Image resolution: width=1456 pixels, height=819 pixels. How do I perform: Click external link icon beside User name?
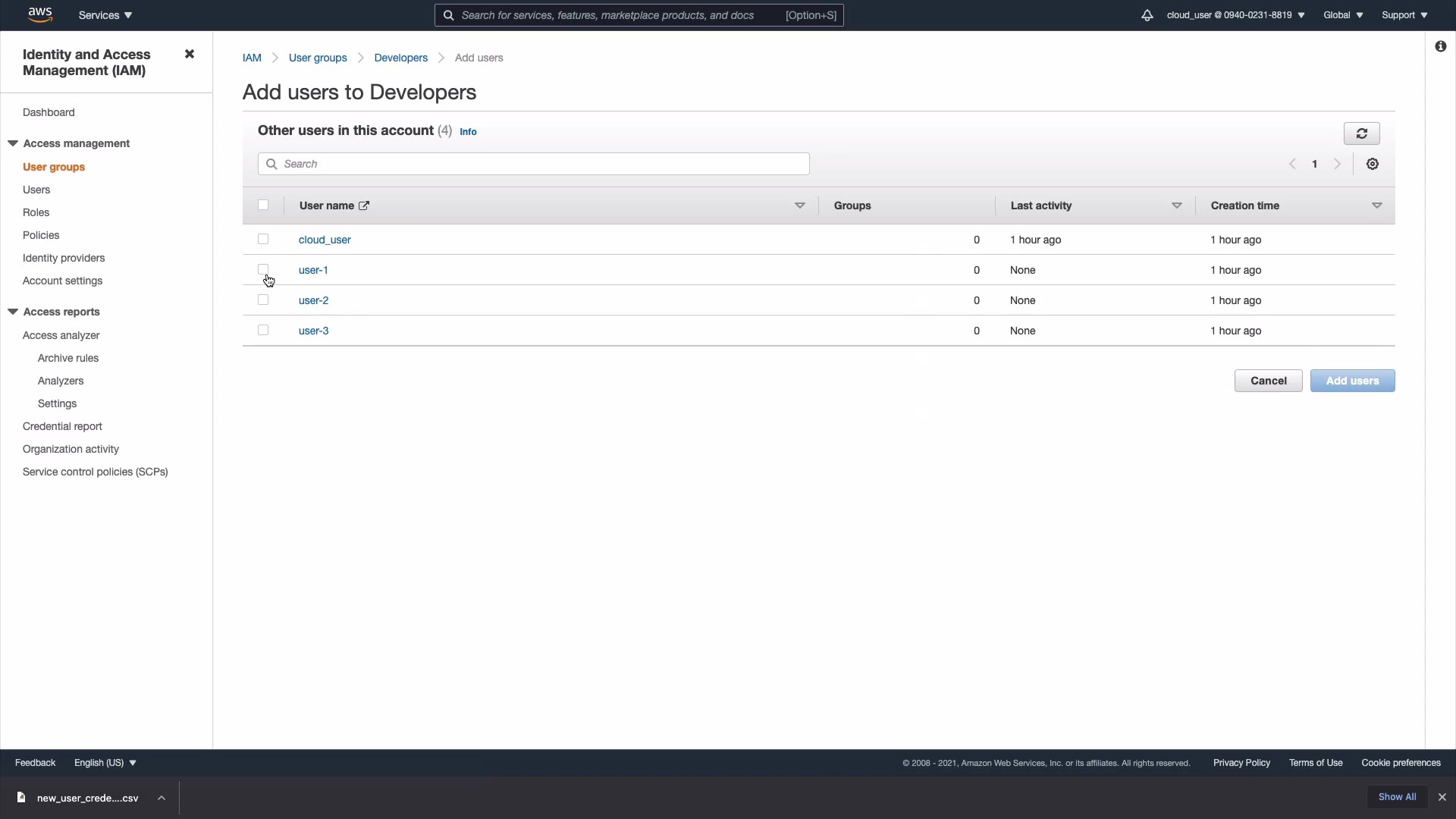click(364, 206)
